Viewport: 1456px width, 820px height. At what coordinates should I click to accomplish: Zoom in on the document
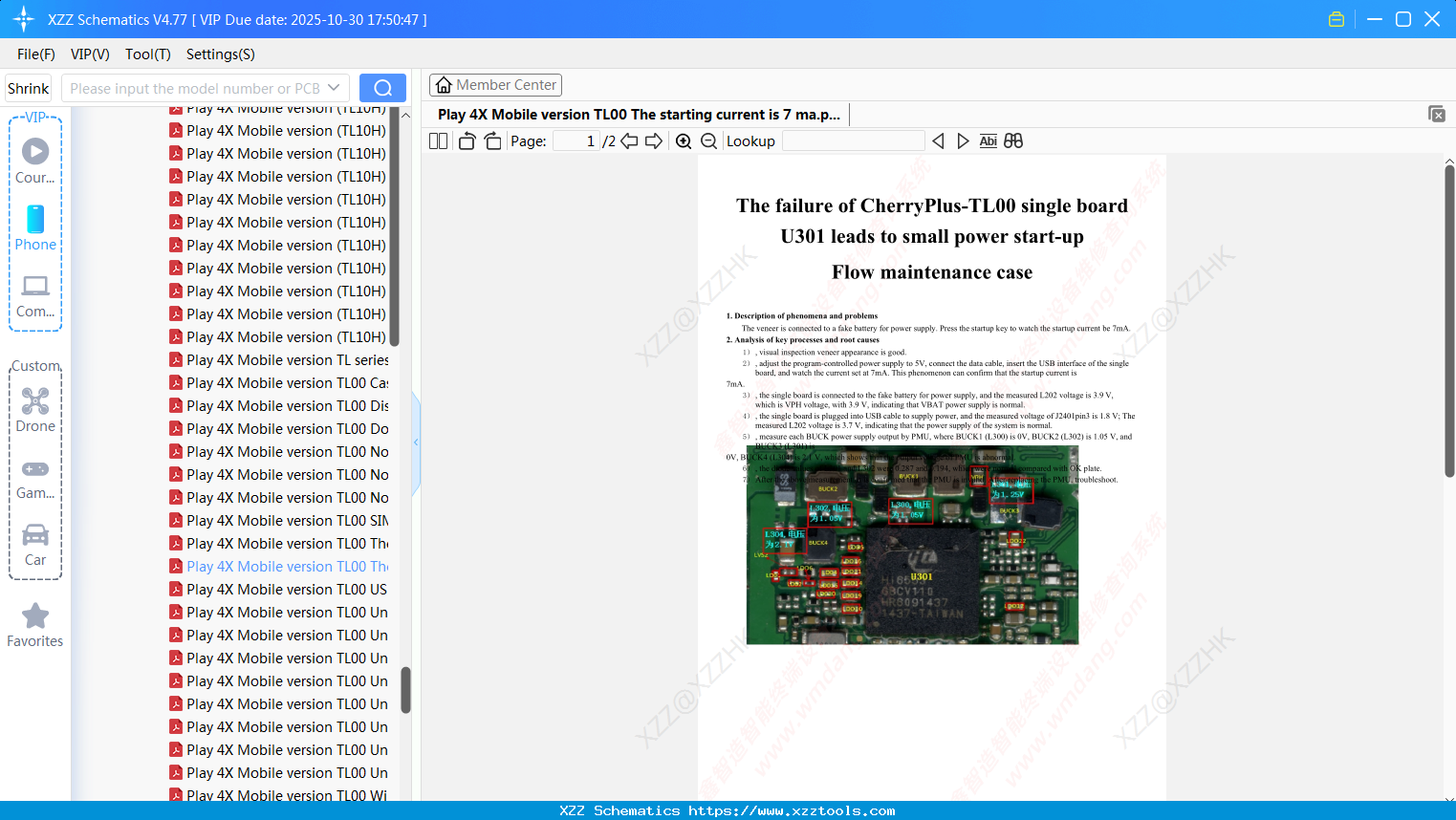tap(684, 141)
